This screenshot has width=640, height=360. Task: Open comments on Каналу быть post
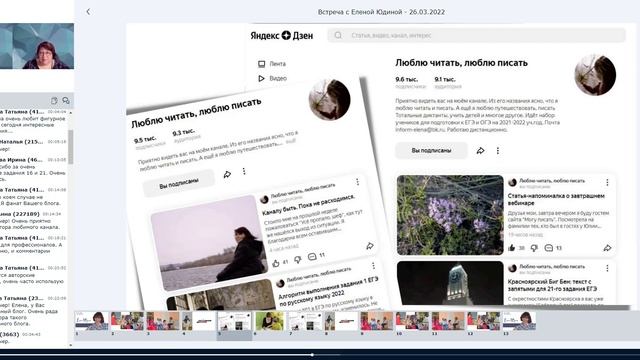pos(312,257)
